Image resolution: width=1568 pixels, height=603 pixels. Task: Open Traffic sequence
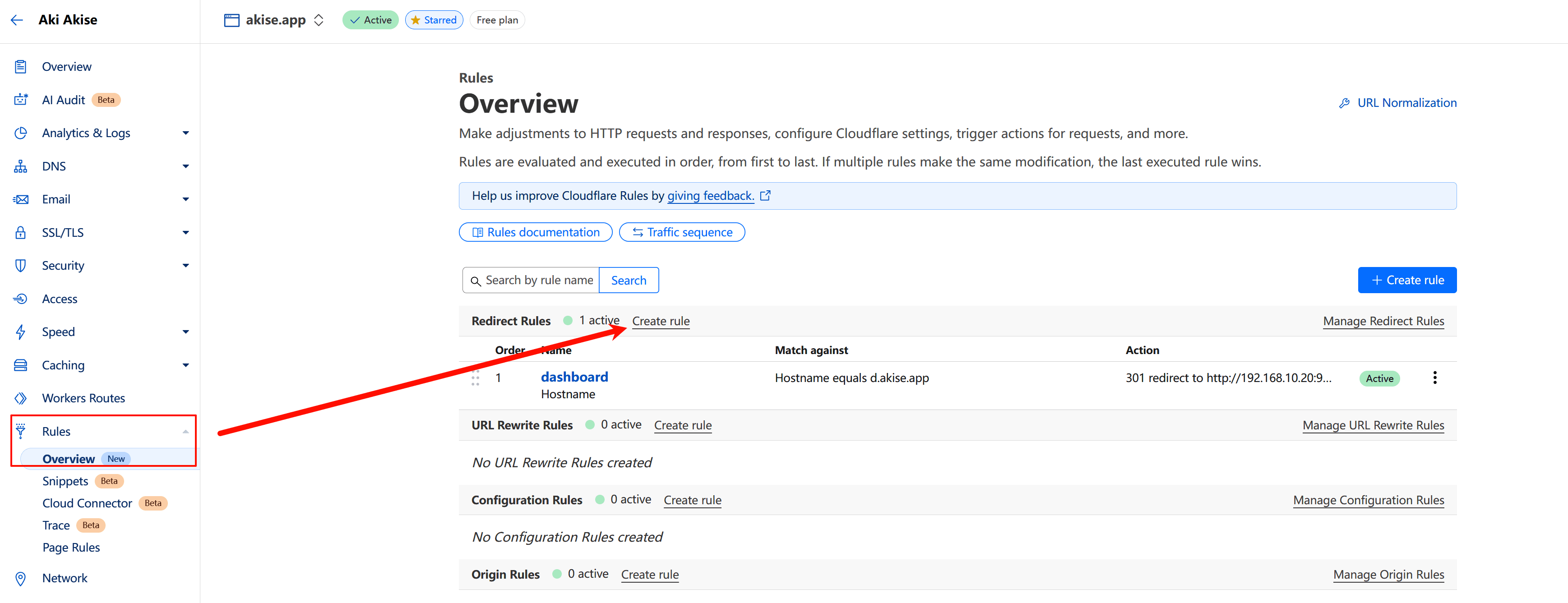pos(682,232)
